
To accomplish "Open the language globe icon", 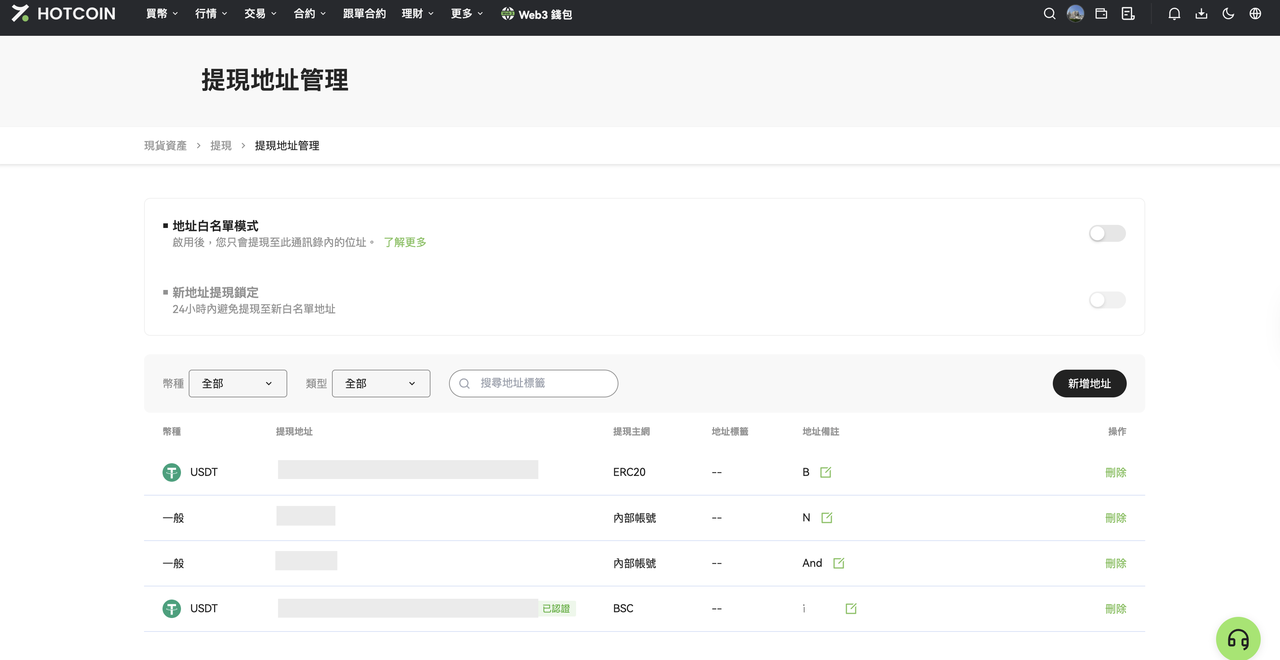I will coord(1255,14).
